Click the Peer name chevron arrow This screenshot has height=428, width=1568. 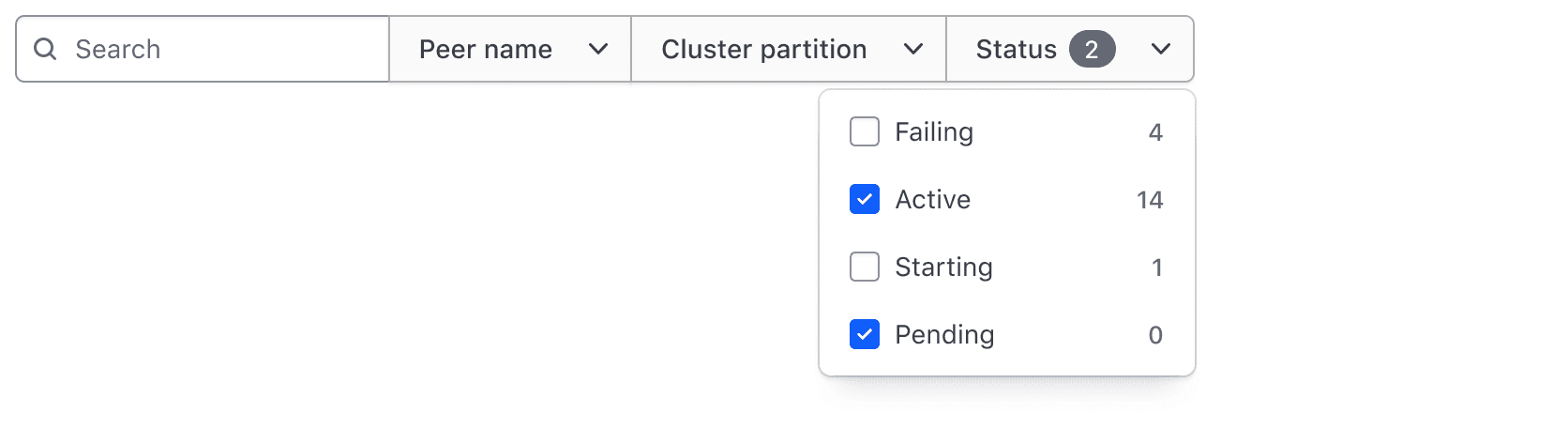click(598, 49)
